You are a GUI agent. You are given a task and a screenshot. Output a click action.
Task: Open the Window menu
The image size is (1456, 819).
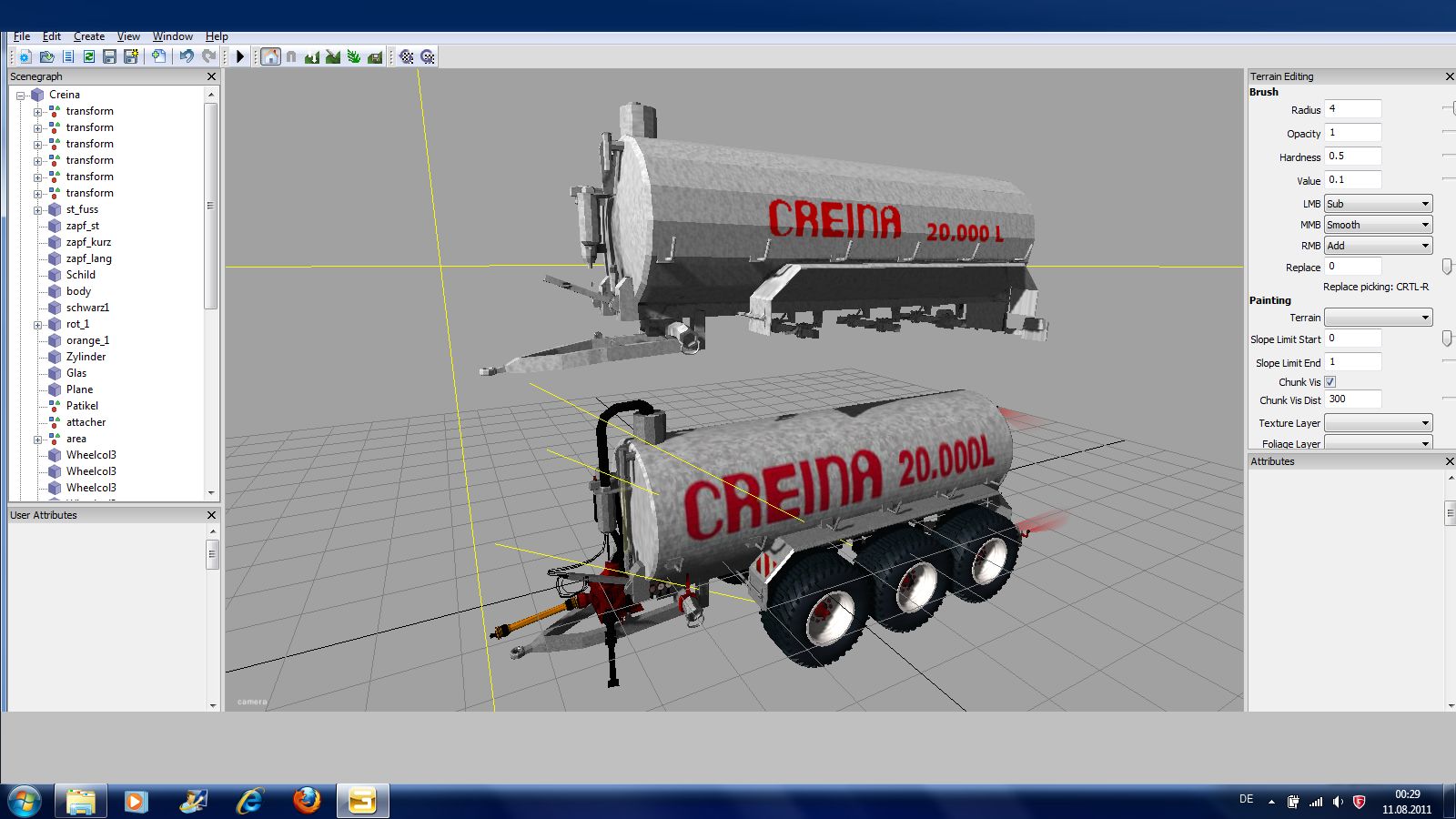173,36
